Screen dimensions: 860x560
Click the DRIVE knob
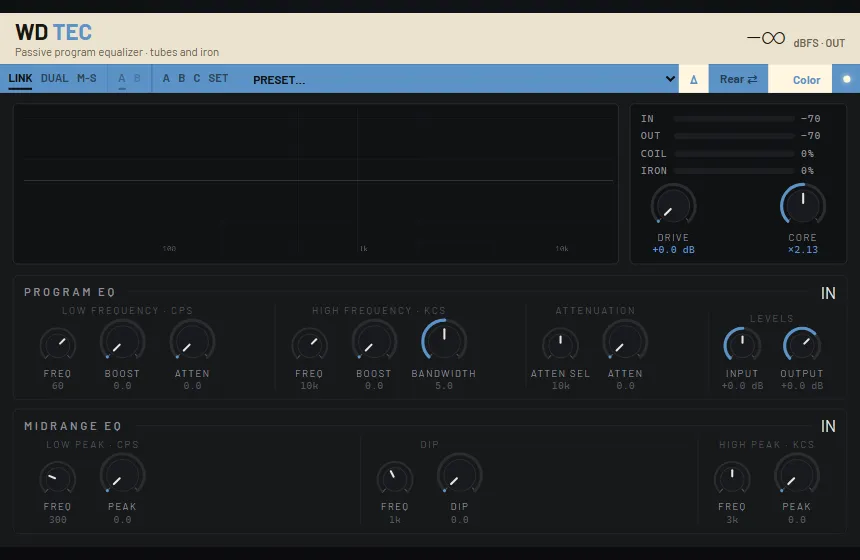pos(673,206)
